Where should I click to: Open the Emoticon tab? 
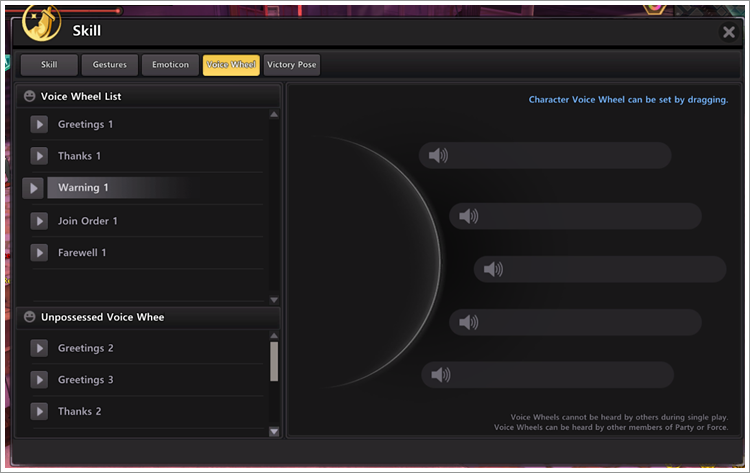pos(170,65)
